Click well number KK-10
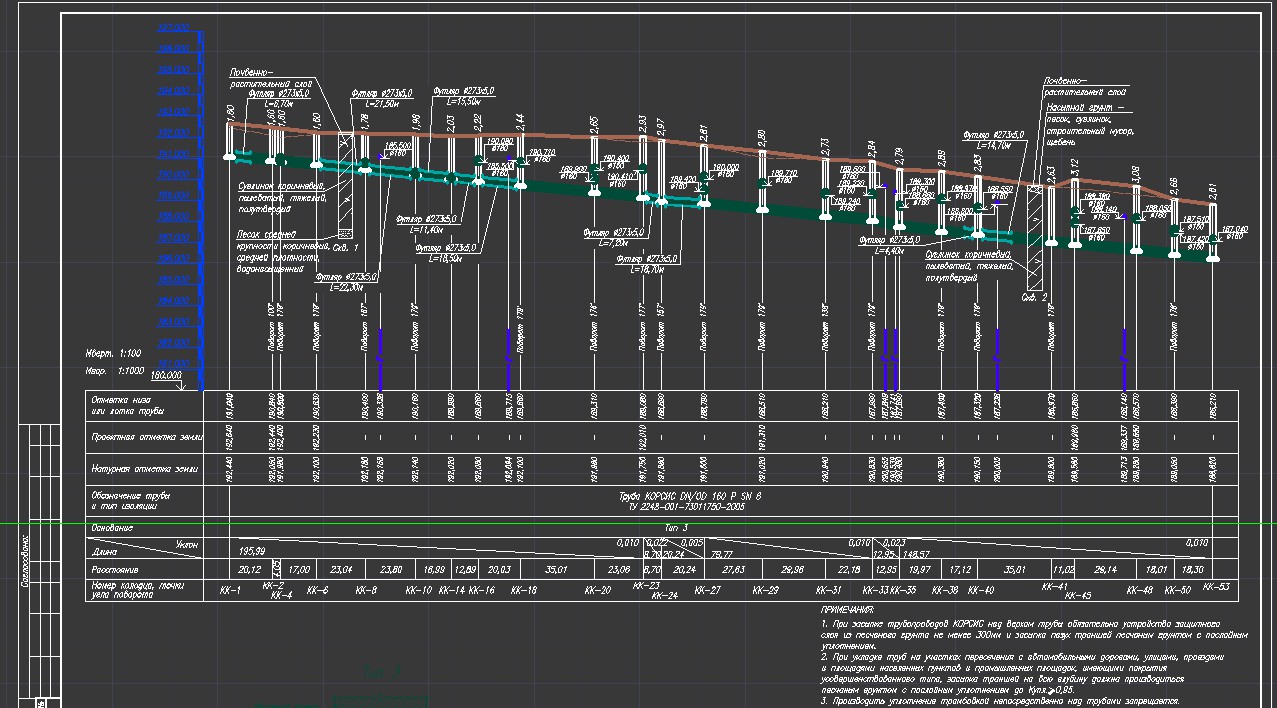Viewport: 1277px width, 708px height. click(x=418, y=590)
